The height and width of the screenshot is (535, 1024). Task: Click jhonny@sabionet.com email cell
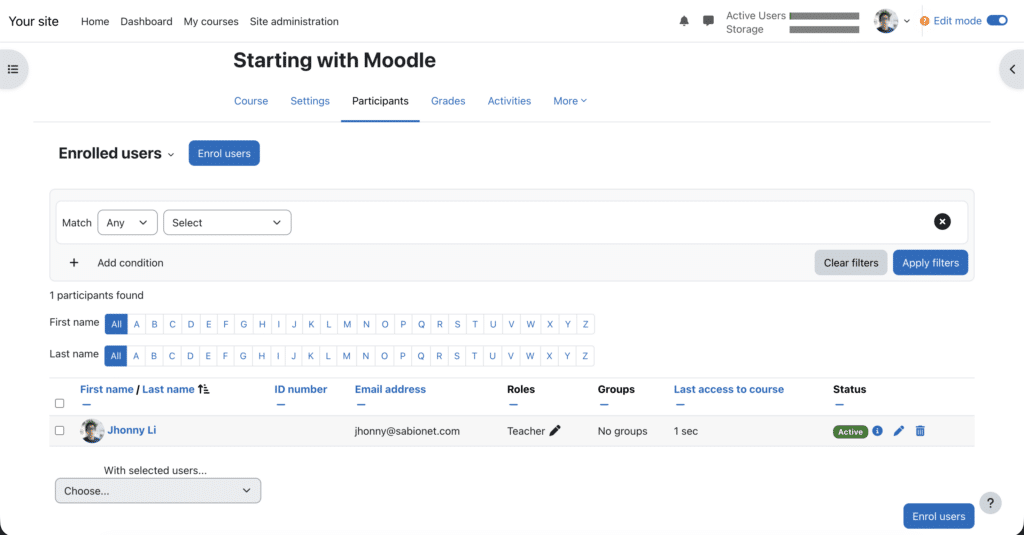click(407, 431)
